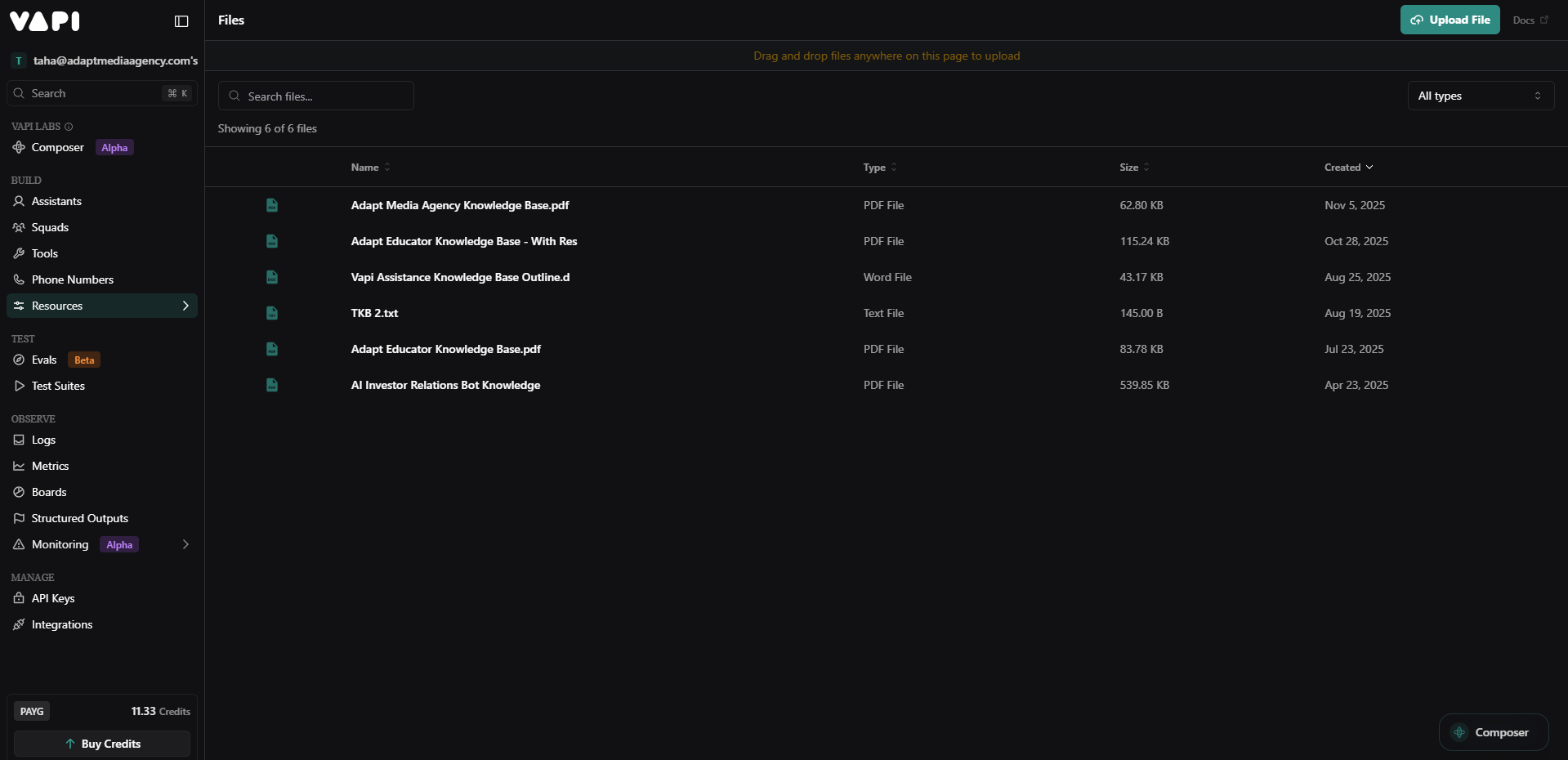Open Adapt Educator Knowledge Base - With Res file
This screenshot has width=1568, height=760.
click(x=464, y=241)
